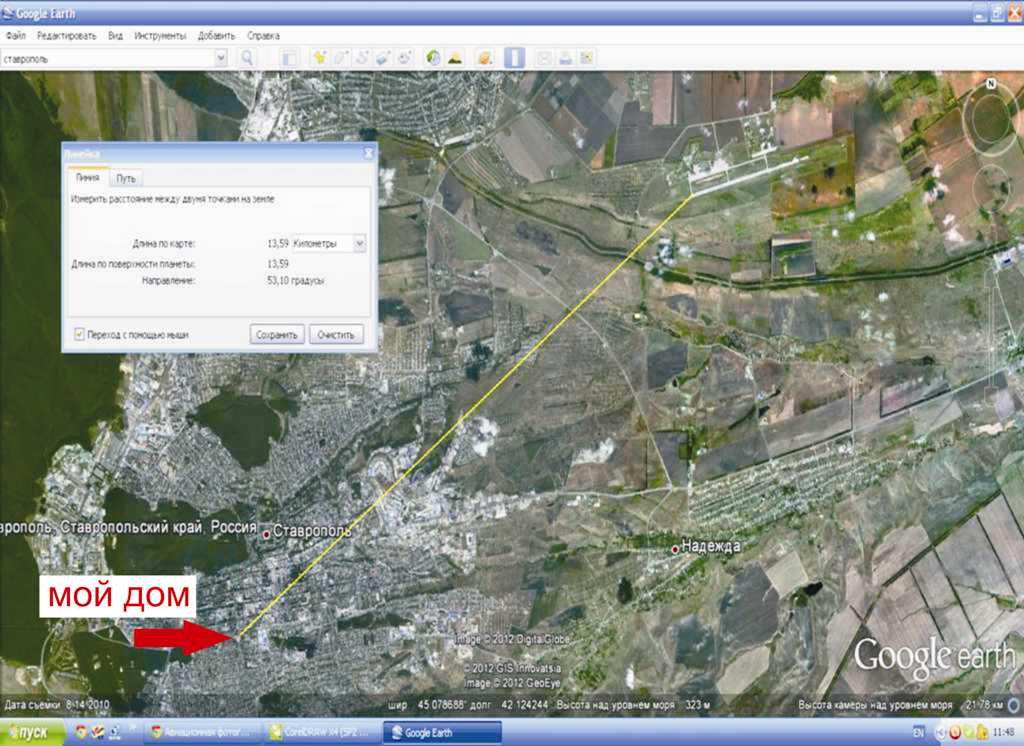This screenshot has height=746, width=1024.
Task: Switch to Google Earth taskbar item
Action: 442,732
